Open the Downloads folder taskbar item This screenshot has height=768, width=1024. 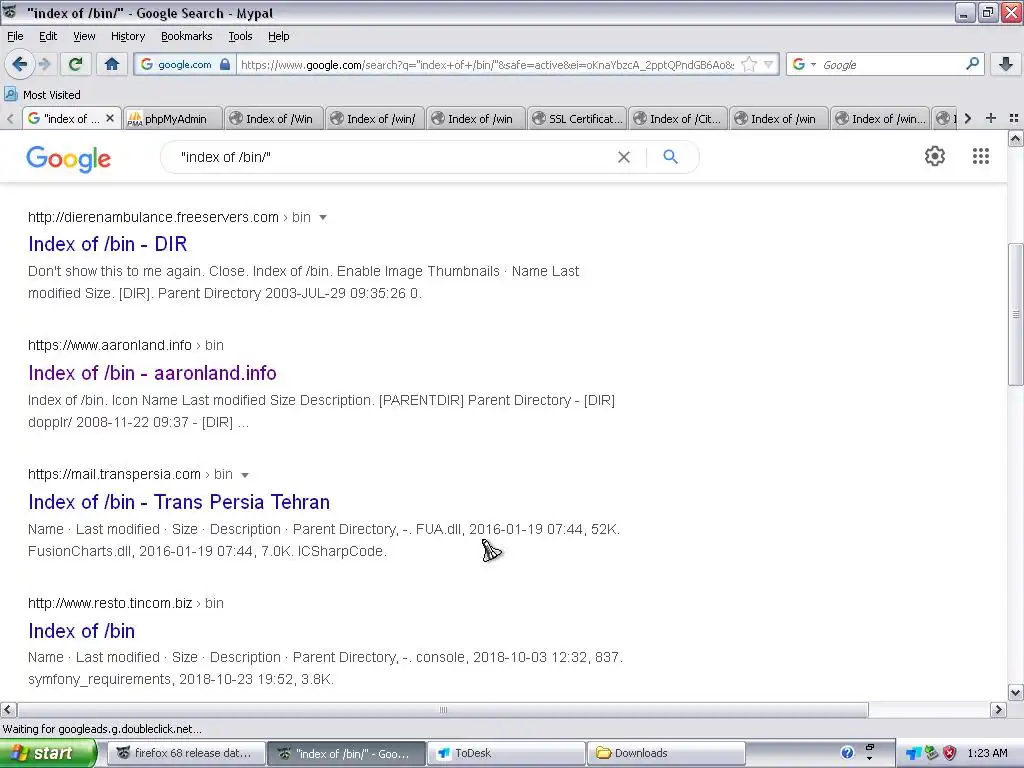click(666, 753)
